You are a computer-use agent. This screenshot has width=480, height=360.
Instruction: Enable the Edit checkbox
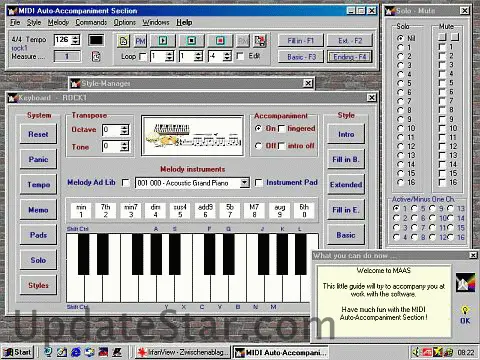tap(240, 56)
